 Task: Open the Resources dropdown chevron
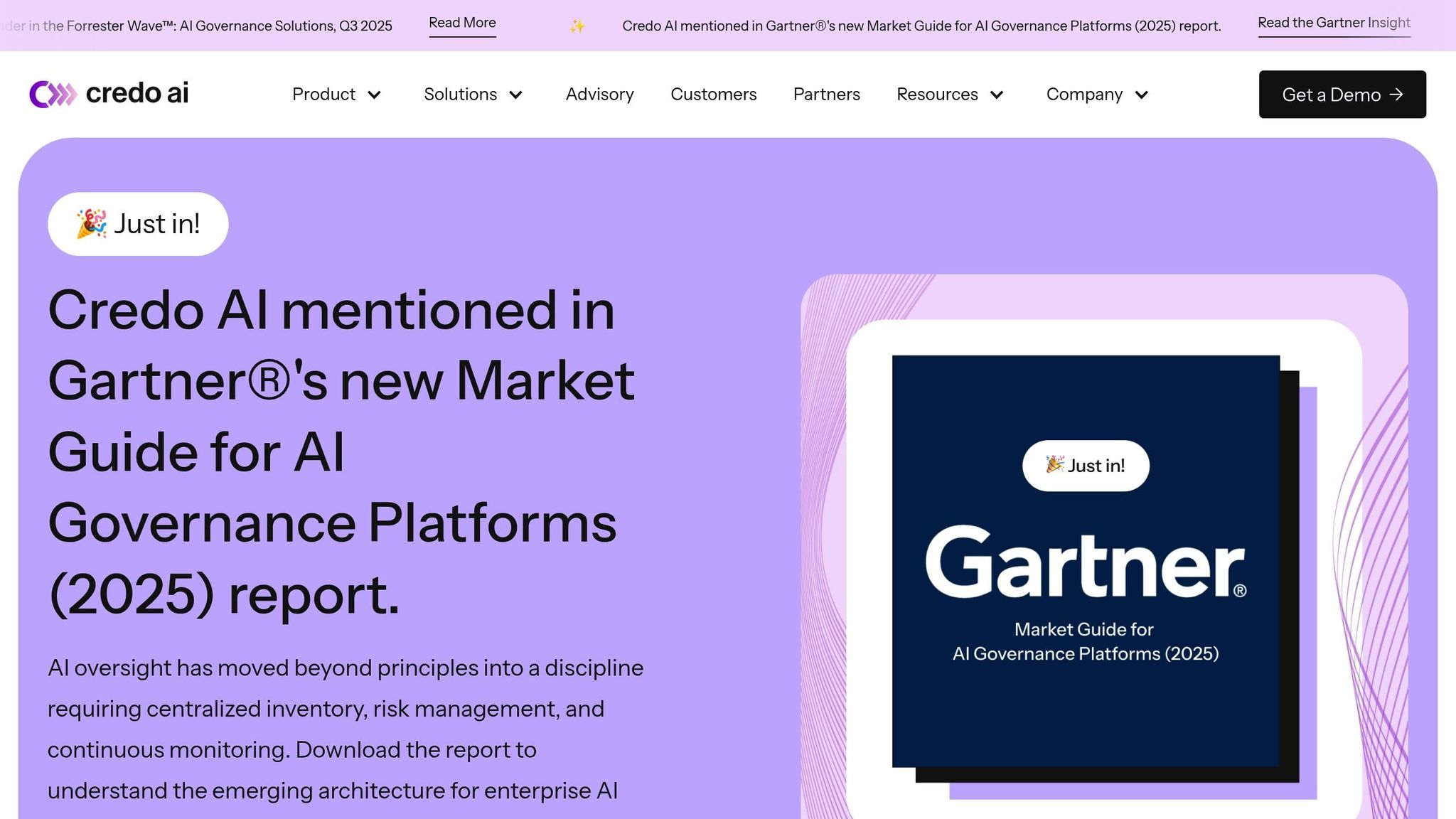pyautogui.click(x=997, y=95)
